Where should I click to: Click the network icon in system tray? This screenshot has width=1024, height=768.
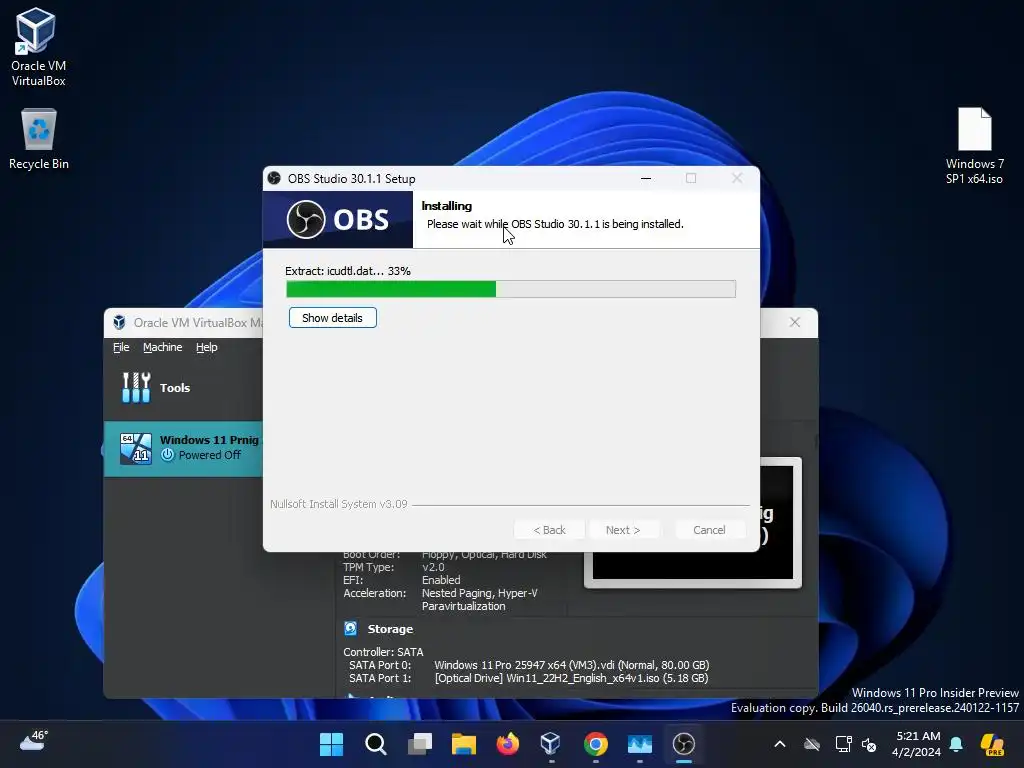click(843, 744)
